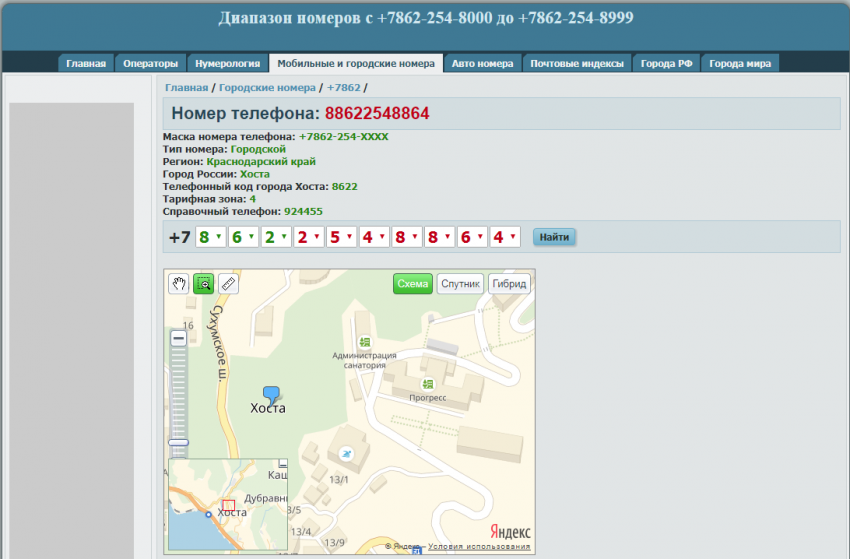Open the first green digit dropdown showing 8

(x=210, y=237)
